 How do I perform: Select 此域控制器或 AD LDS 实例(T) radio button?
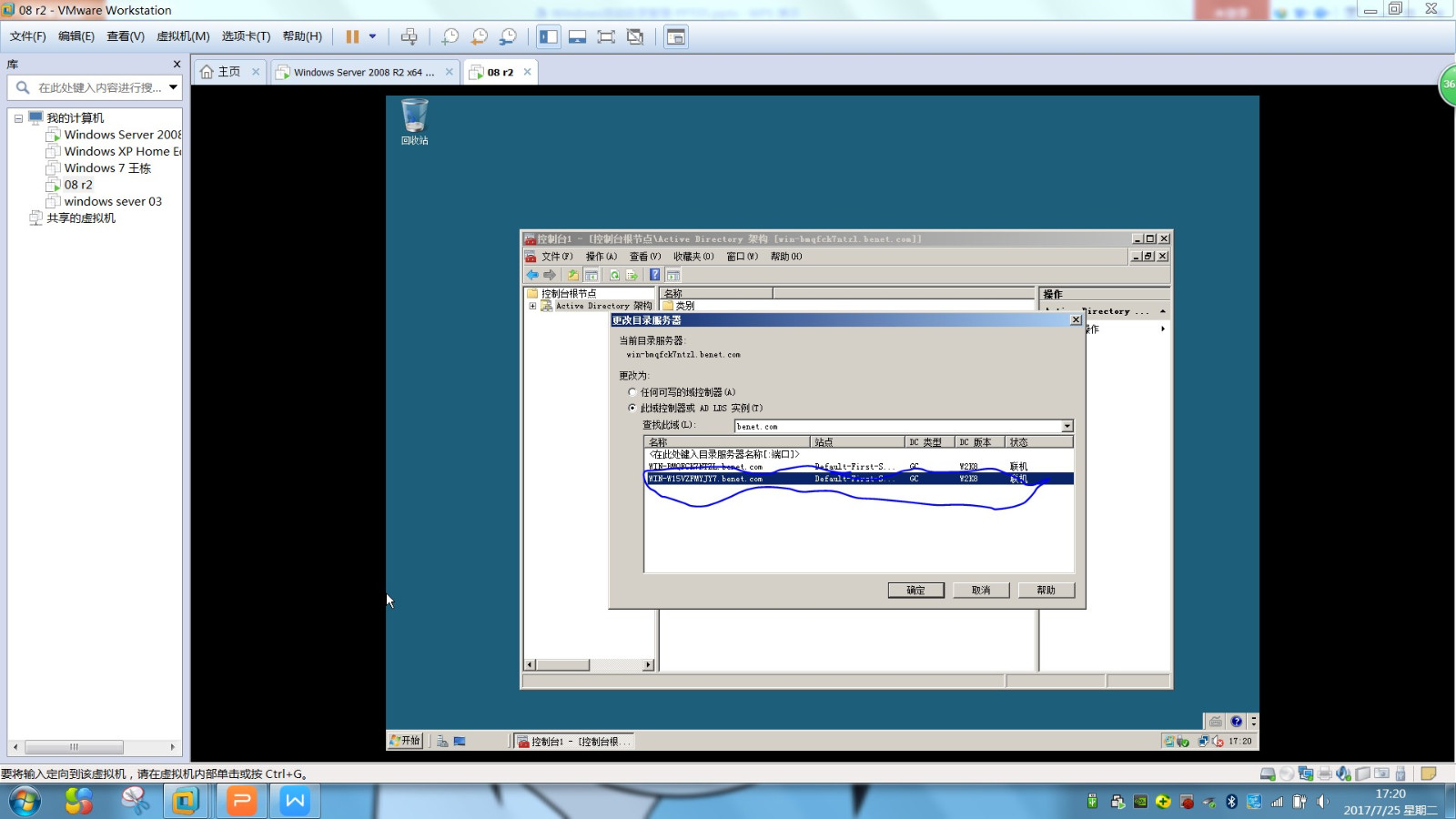tap(632, 408)
